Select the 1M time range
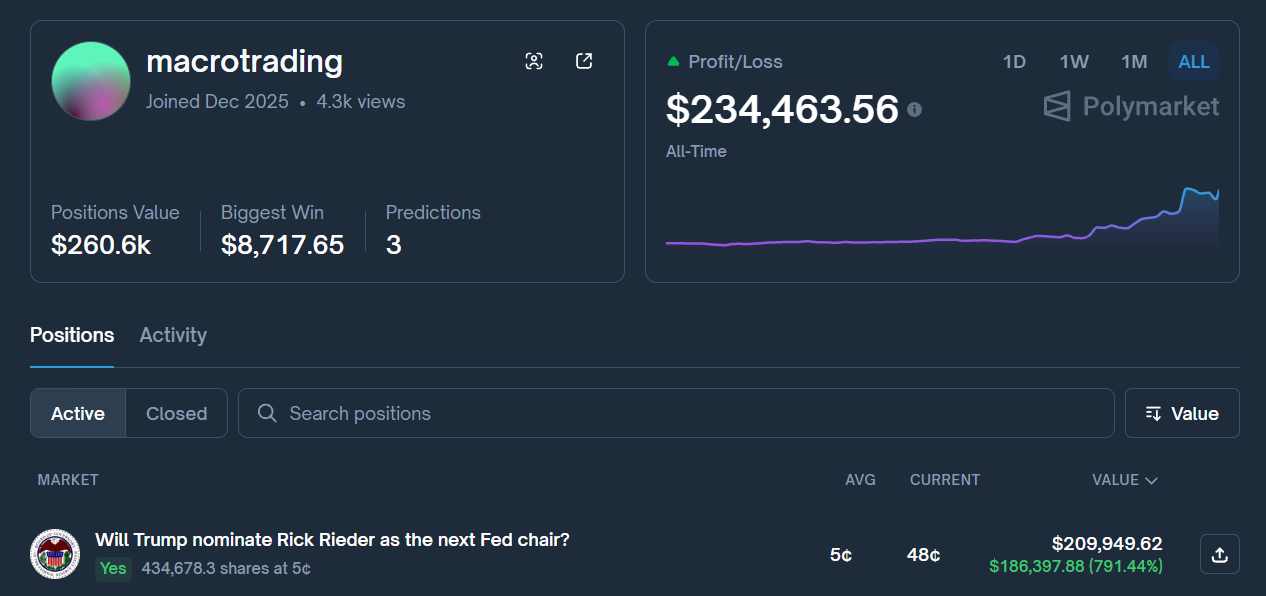Image resolution: width=1266 pixels, height=596 pixels. pyautogui.click(x=1134, y=62)
